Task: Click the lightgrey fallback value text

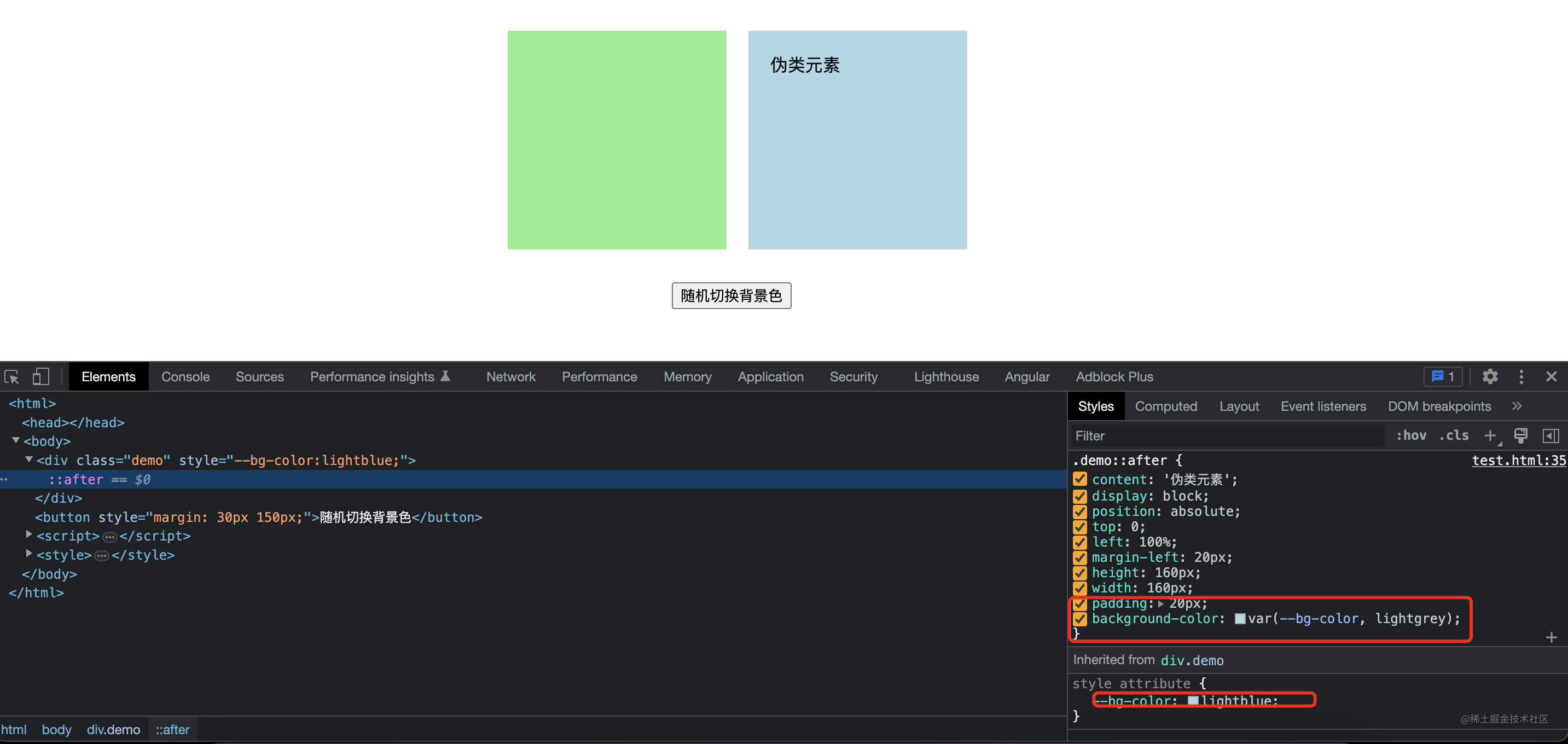Action: (x=1409, y=619)
